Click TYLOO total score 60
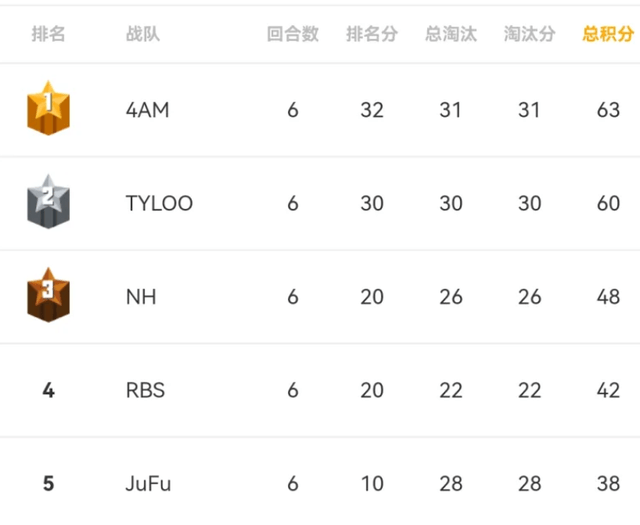Viewport: 640px width, 525px height. click(x=608, y=203)
